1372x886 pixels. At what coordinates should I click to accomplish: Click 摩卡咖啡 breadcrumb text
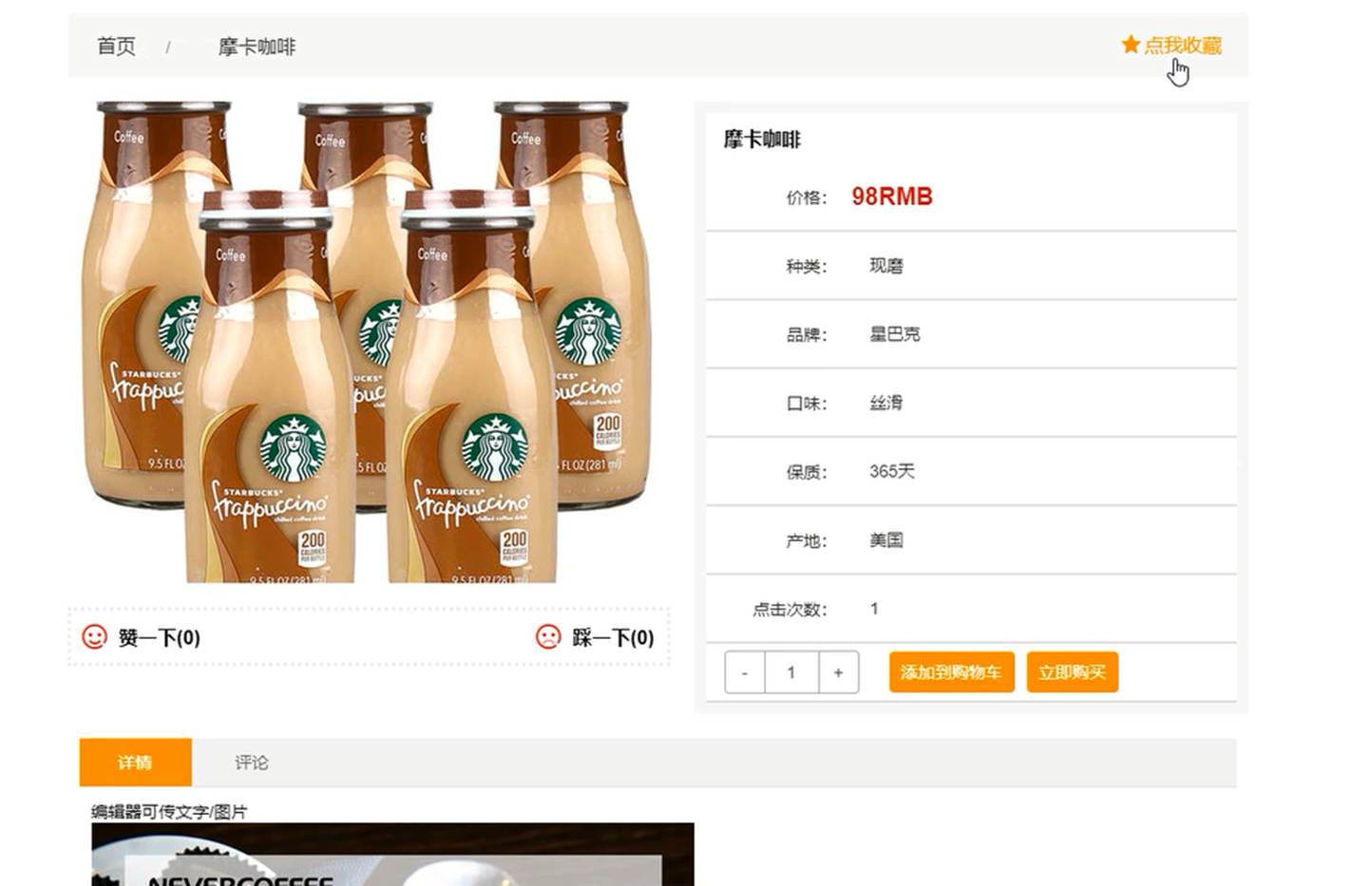coord(257,47)
